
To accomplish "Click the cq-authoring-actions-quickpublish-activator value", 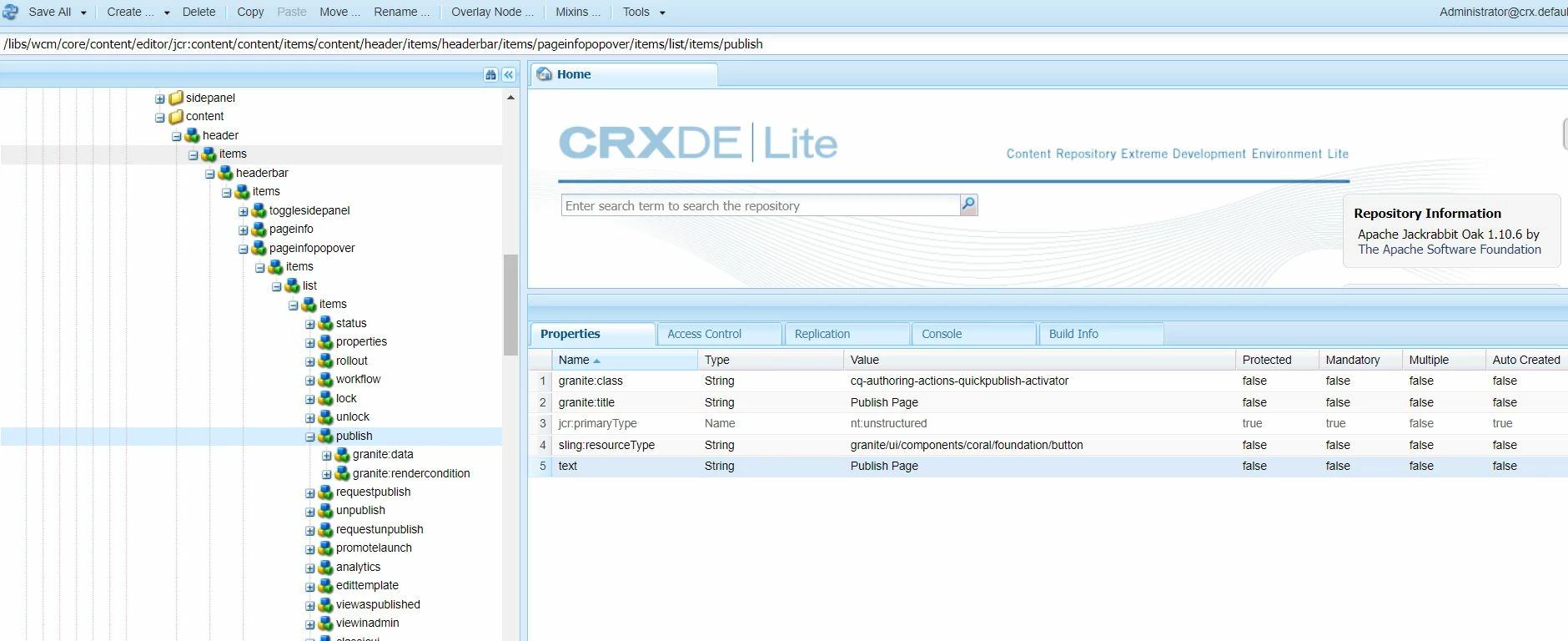I will coord(959,381).
